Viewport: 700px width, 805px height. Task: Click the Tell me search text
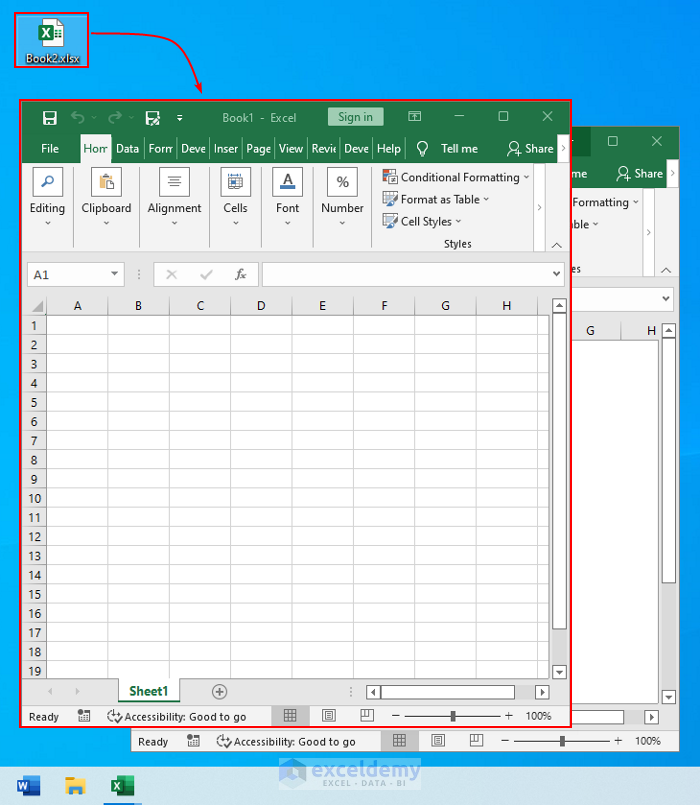tap(459, 149)
